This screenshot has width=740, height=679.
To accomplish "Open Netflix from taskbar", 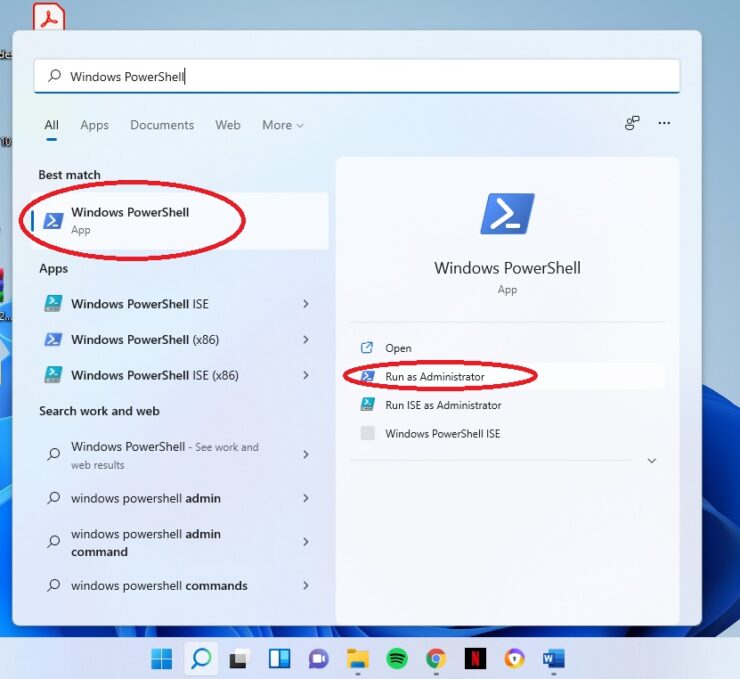I will (x=475, y=659).
